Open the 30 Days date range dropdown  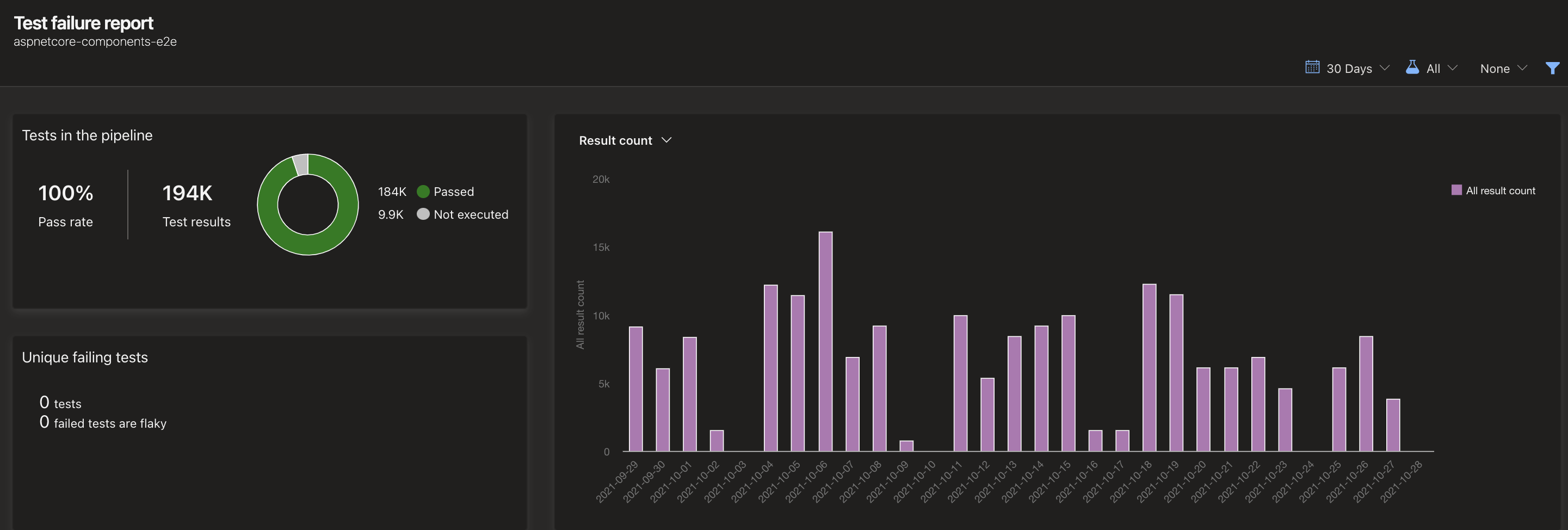(x=1349, y=67)
